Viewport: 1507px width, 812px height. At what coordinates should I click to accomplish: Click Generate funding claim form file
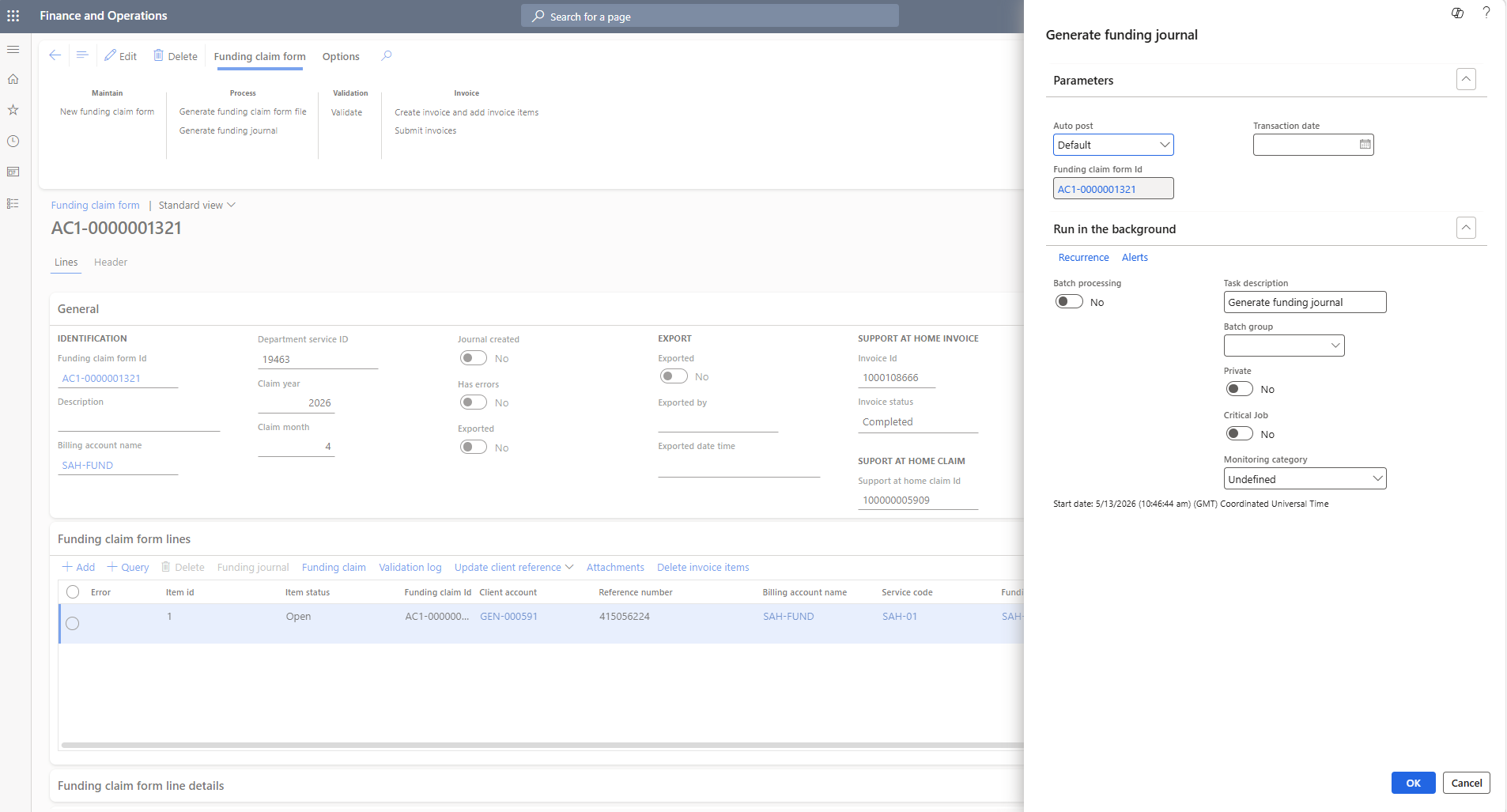[x=243, y=112]
